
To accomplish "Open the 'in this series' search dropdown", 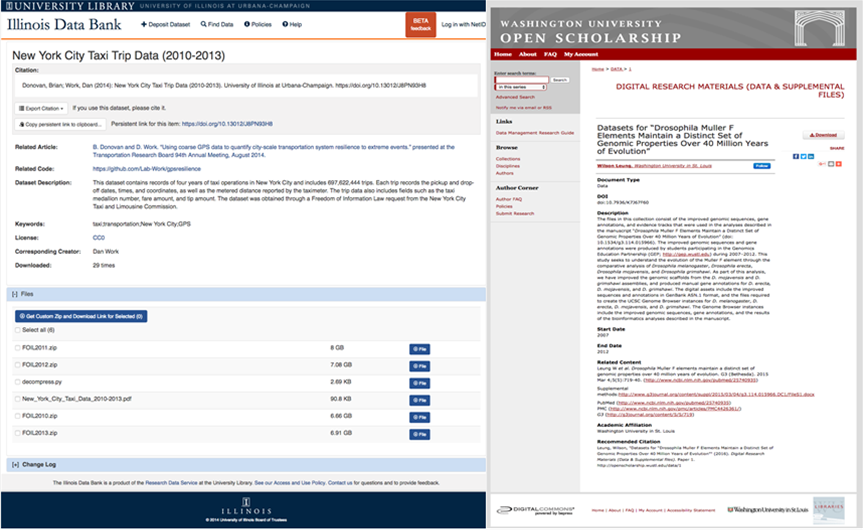I will click(x=521, y=87).
